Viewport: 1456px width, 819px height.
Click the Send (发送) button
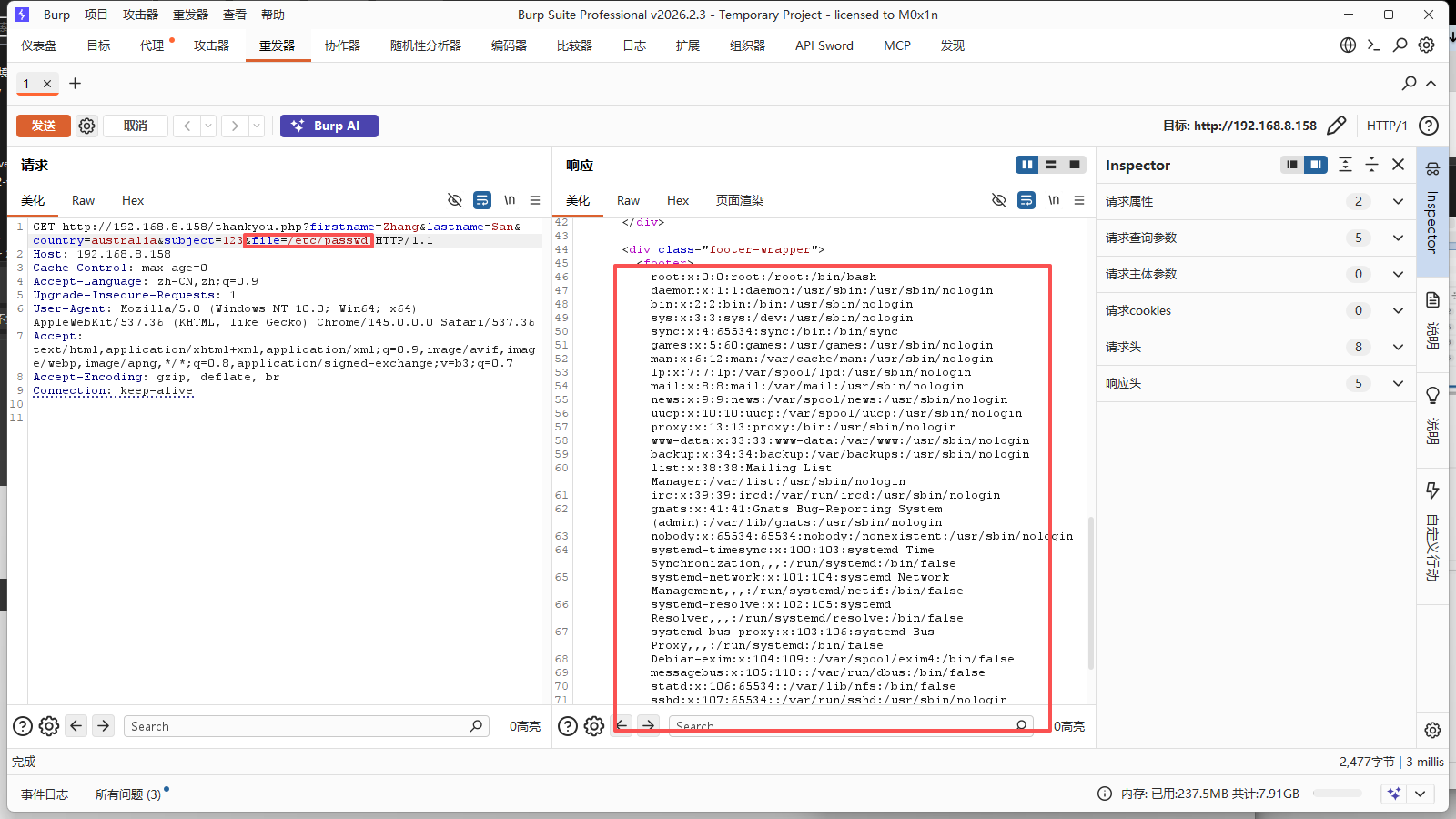coord(43,126)
